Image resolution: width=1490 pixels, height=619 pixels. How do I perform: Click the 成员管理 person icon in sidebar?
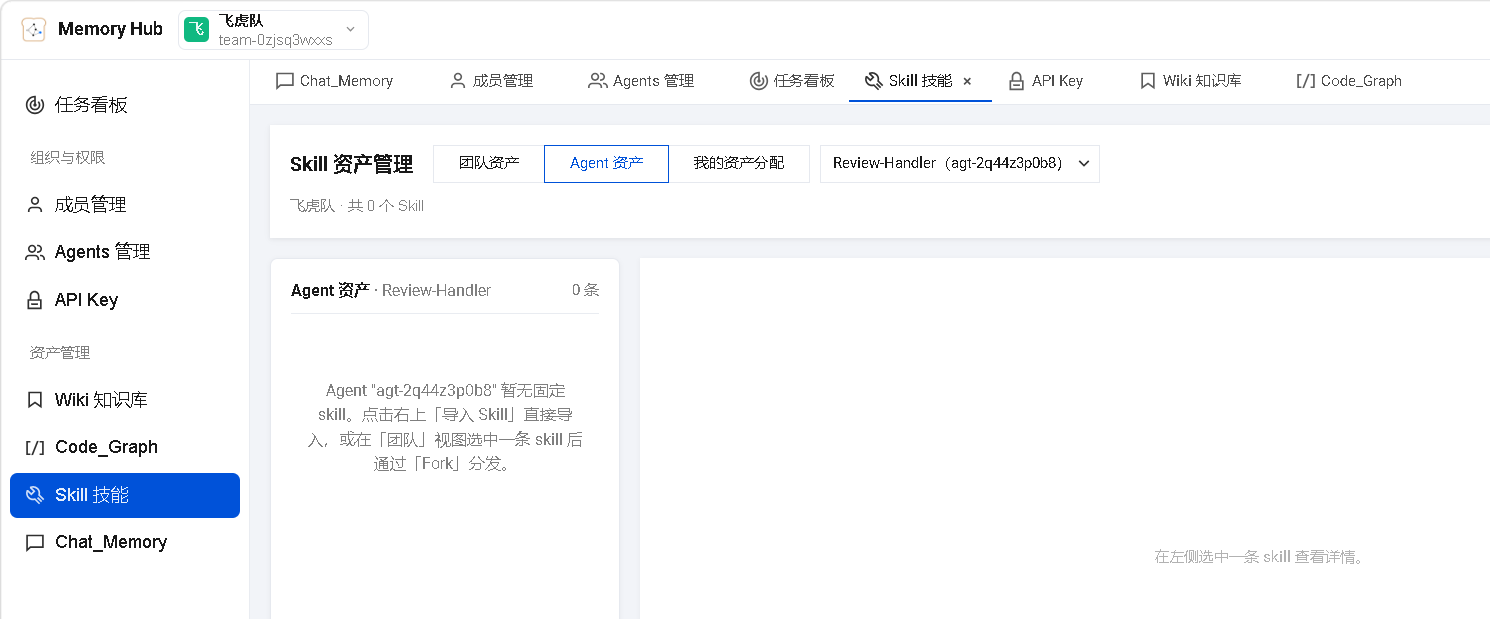[35, 205]
